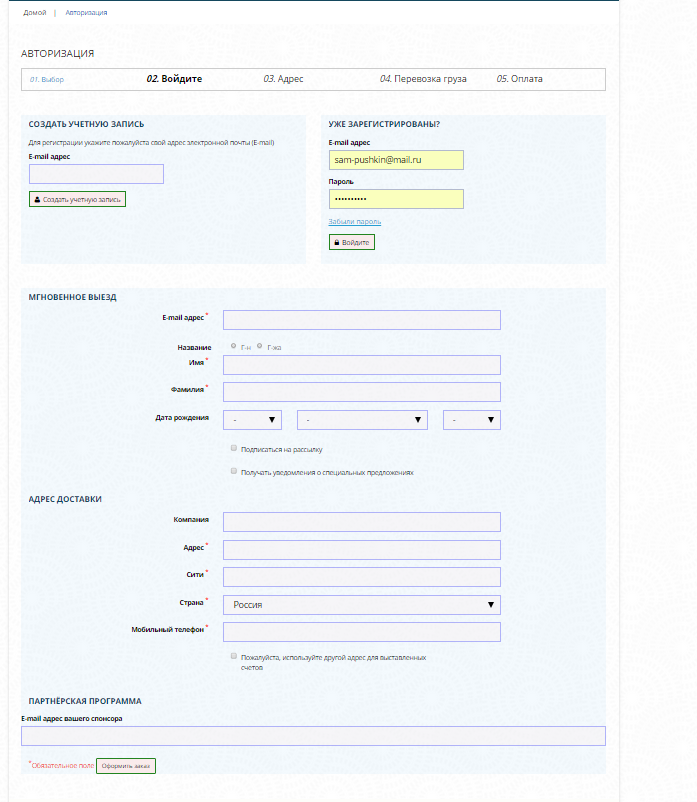Screen dimensions: 697x802
Task: Go to step 01. Выбор
Action: point(47,79)
